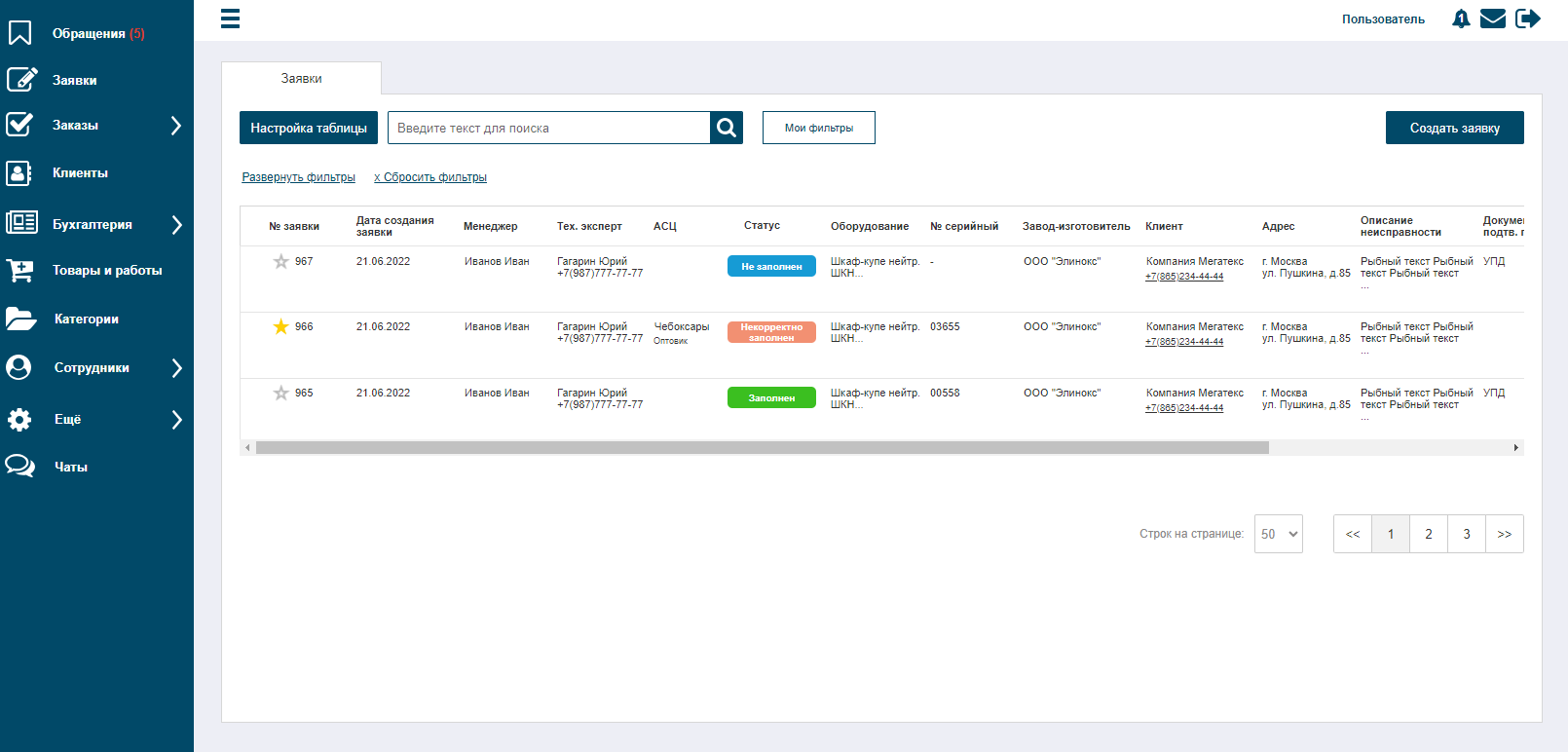Click the Создать заявку button
1568x752 pixels.
coord(1455,128)
